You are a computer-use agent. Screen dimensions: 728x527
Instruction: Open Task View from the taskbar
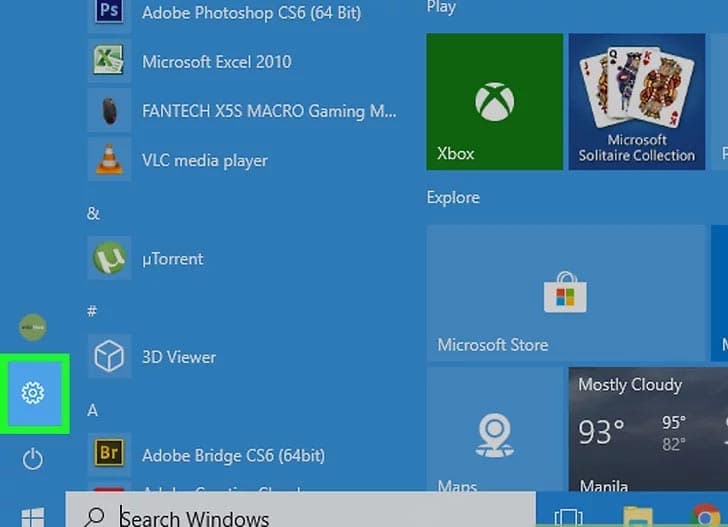[x=568, y=517]
